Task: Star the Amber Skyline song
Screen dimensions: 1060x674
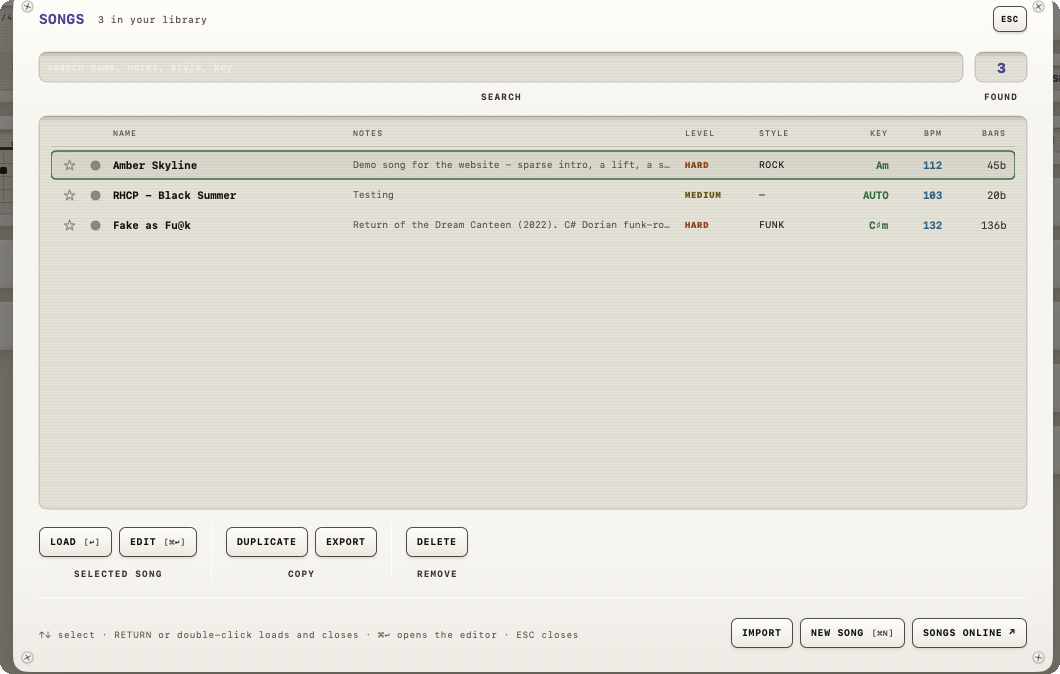Action: click(x=69, y=165)
